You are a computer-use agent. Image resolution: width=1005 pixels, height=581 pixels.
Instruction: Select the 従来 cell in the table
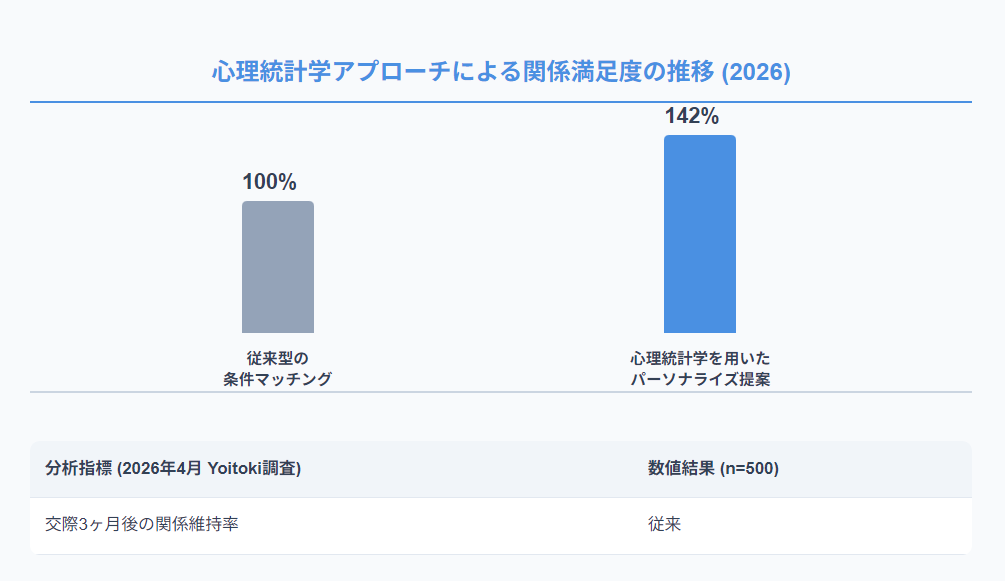664,524
